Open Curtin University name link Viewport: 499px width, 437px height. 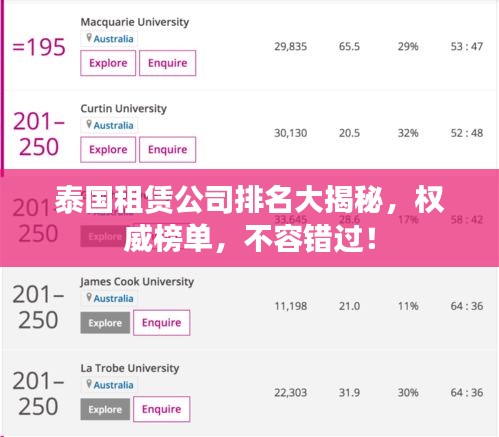(123, 109)
